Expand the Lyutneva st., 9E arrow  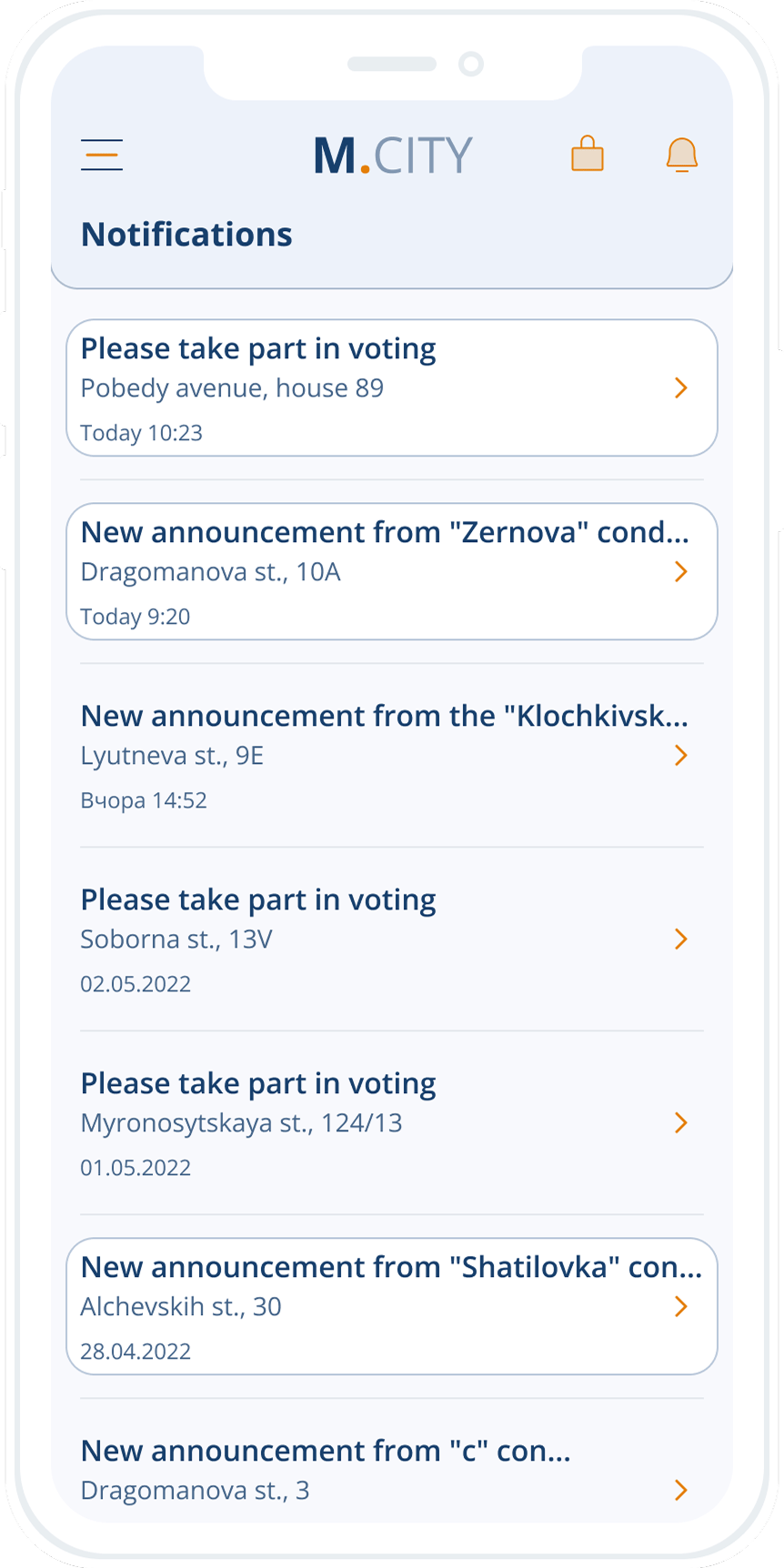[680, 756]
